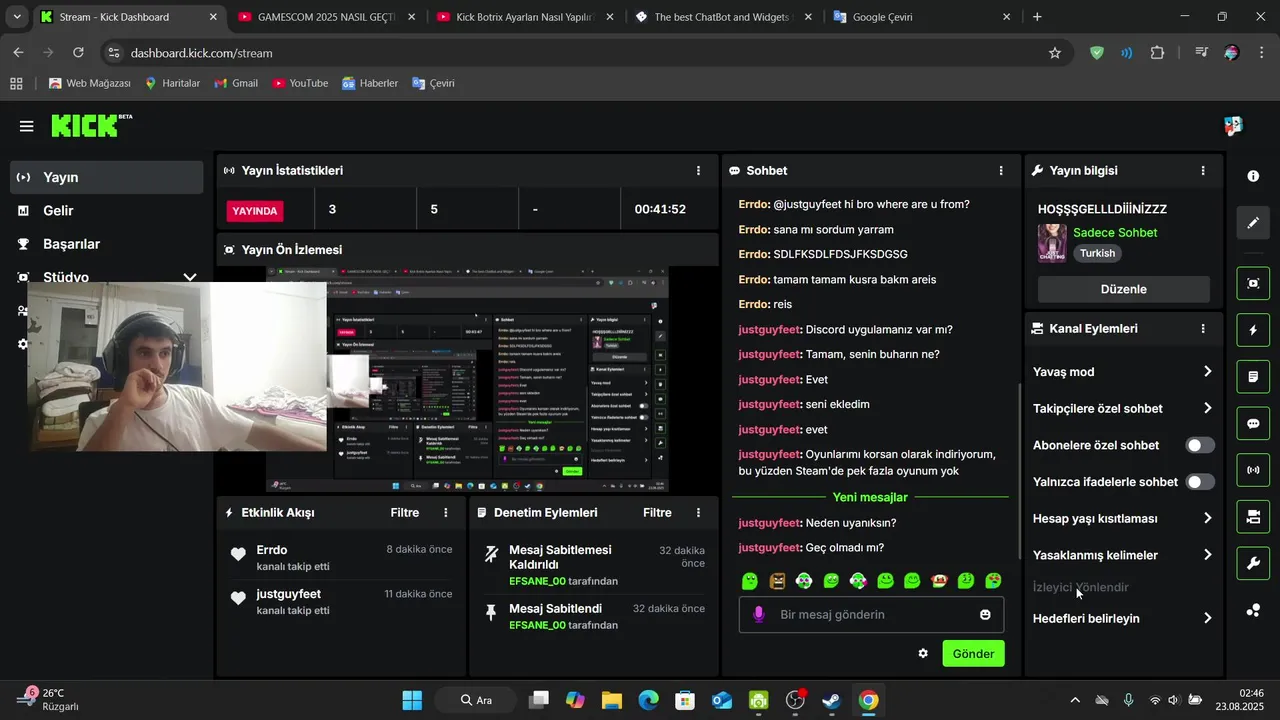Click the chat bubble icon in right rail
This screenshot has height=720, width=1280.
pyautogui.click(x=1253, y=423)
